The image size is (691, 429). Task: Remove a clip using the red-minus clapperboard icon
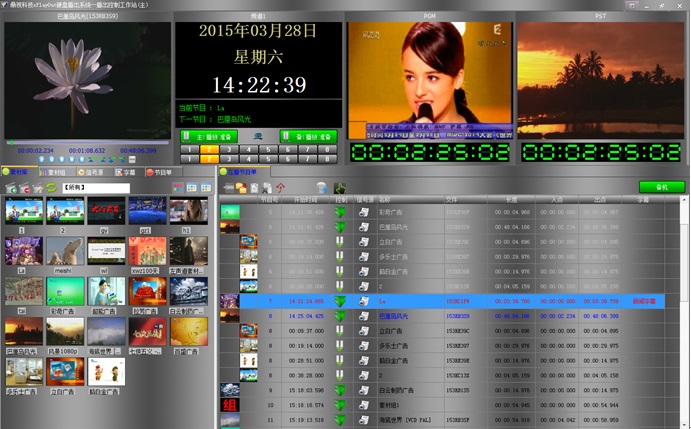pos(25,188)
